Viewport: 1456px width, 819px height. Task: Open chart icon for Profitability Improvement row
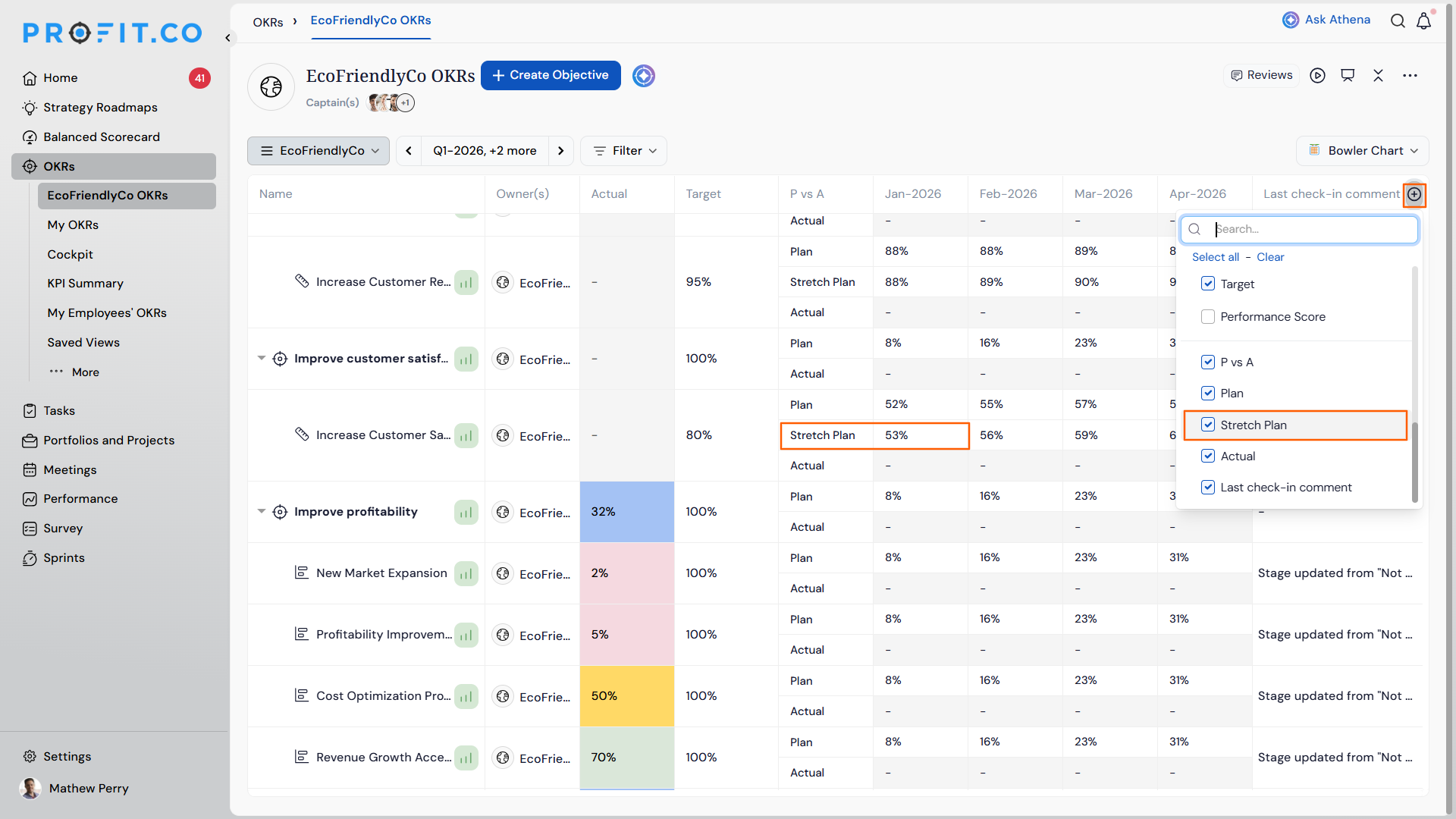tap(466, 635)
